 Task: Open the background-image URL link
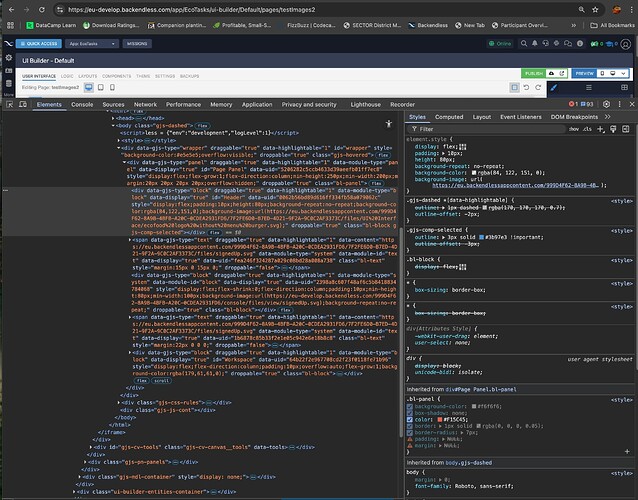(517, 185)
